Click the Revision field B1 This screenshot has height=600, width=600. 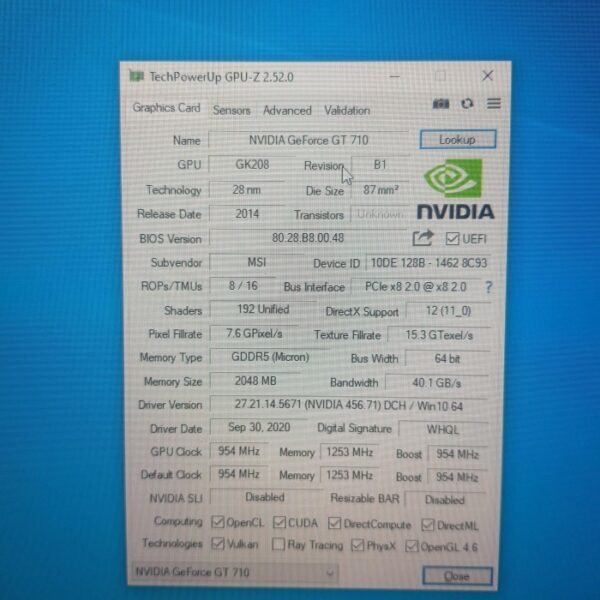point(380,165)
